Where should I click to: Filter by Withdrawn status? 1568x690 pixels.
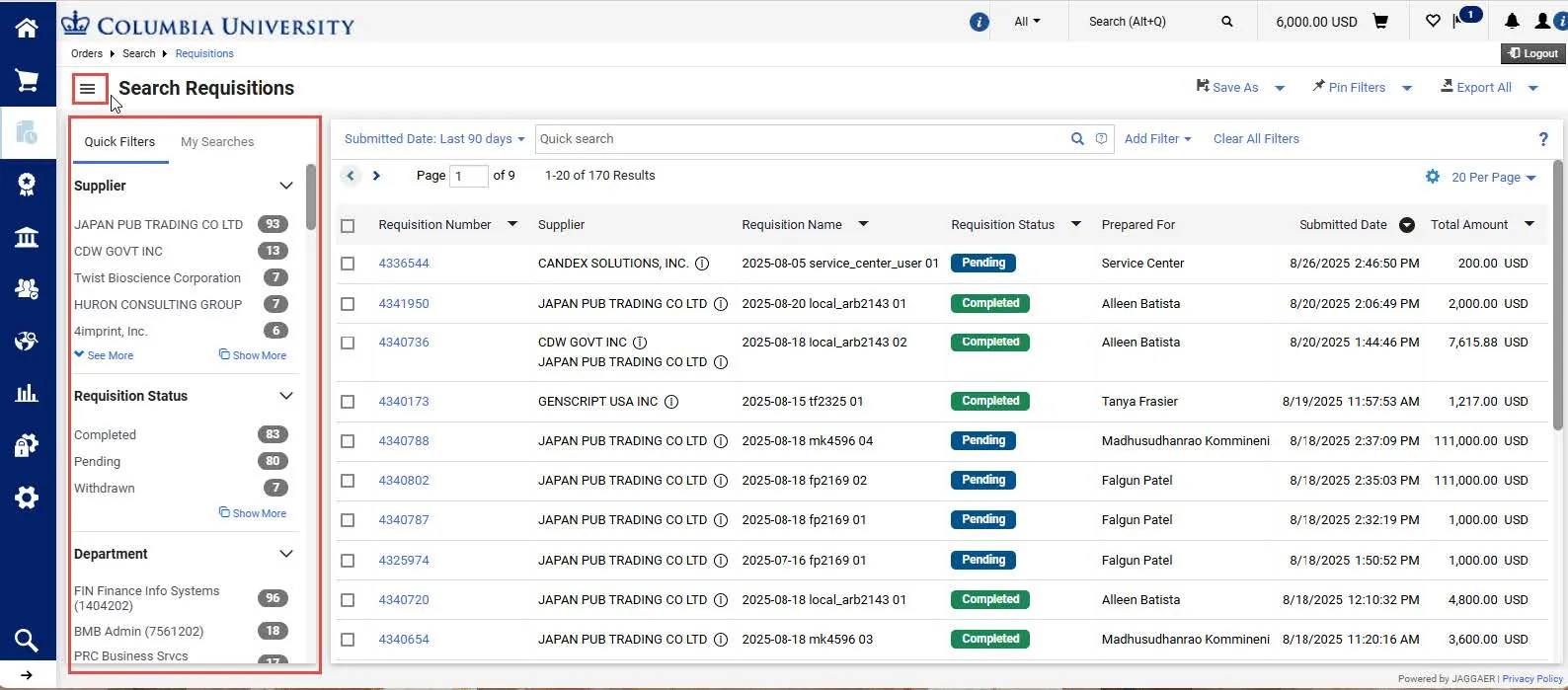[x=105, y=489]
